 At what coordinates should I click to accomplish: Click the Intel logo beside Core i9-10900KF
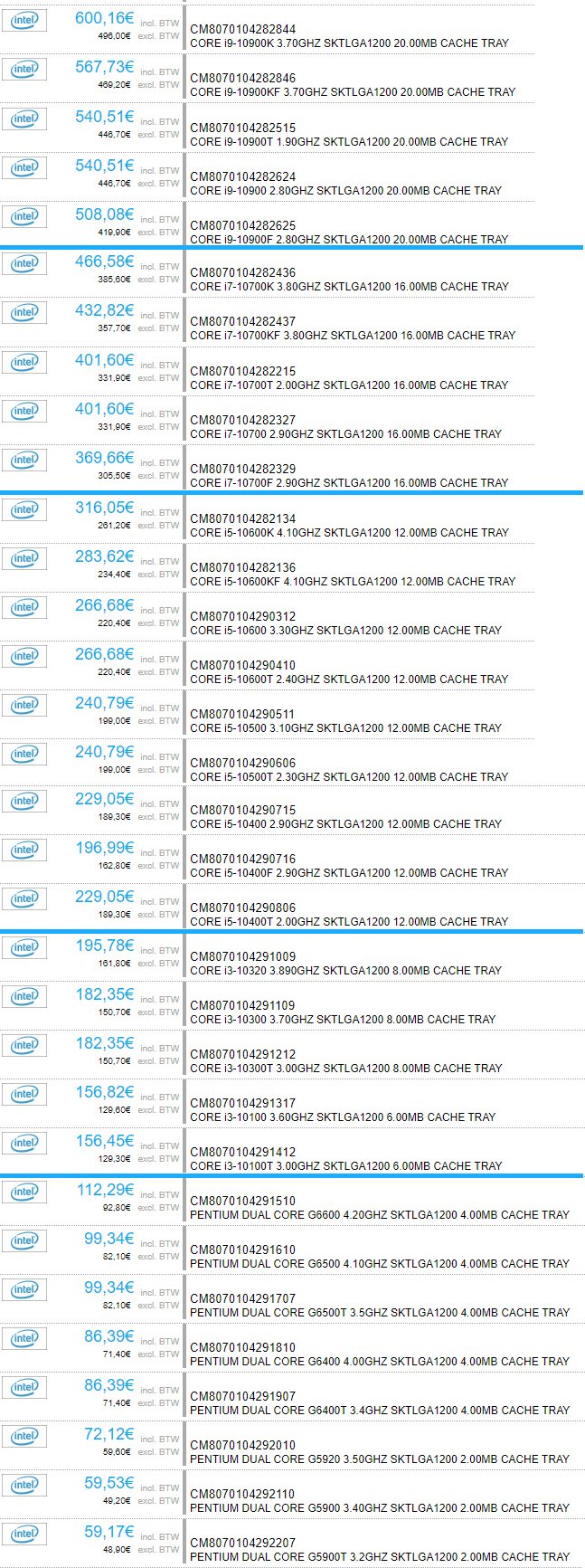tap(24, 70)
